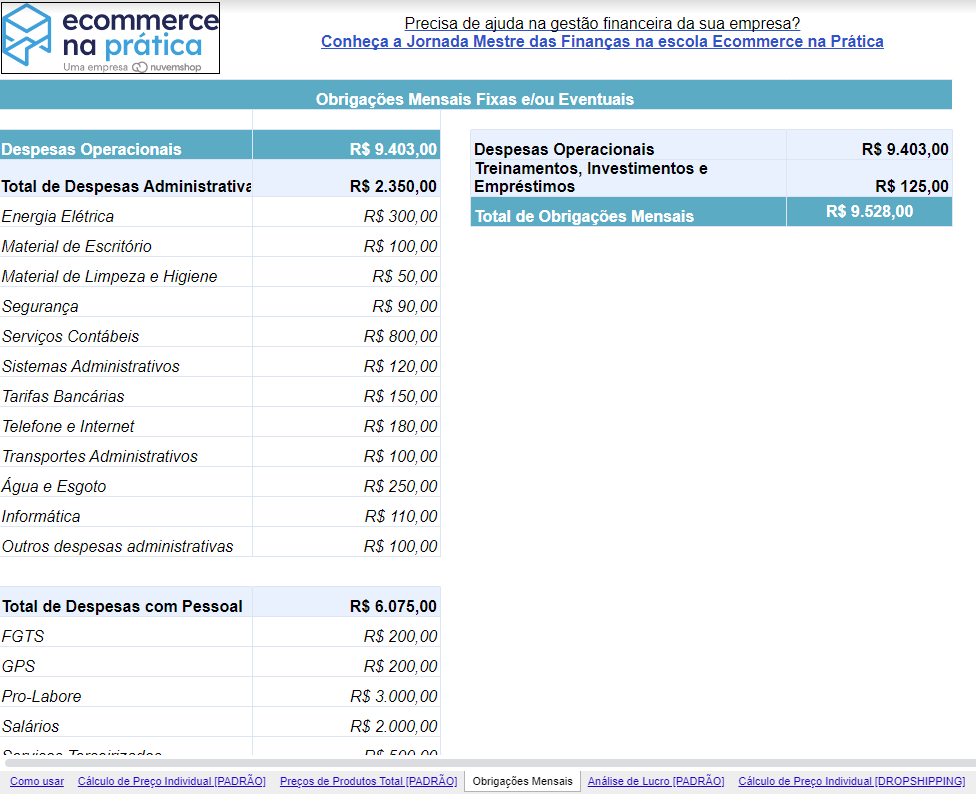976x794 pixels.
Task: Click the FGTS value R$ 200,00
Action: (x=346, y=632)
